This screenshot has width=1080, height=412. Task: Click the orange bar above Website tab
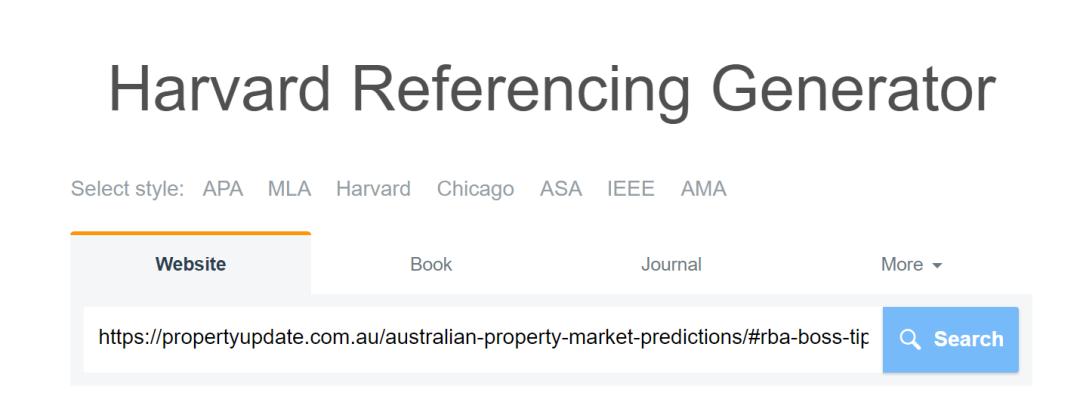pyautogui.click(x=191, y=233)
